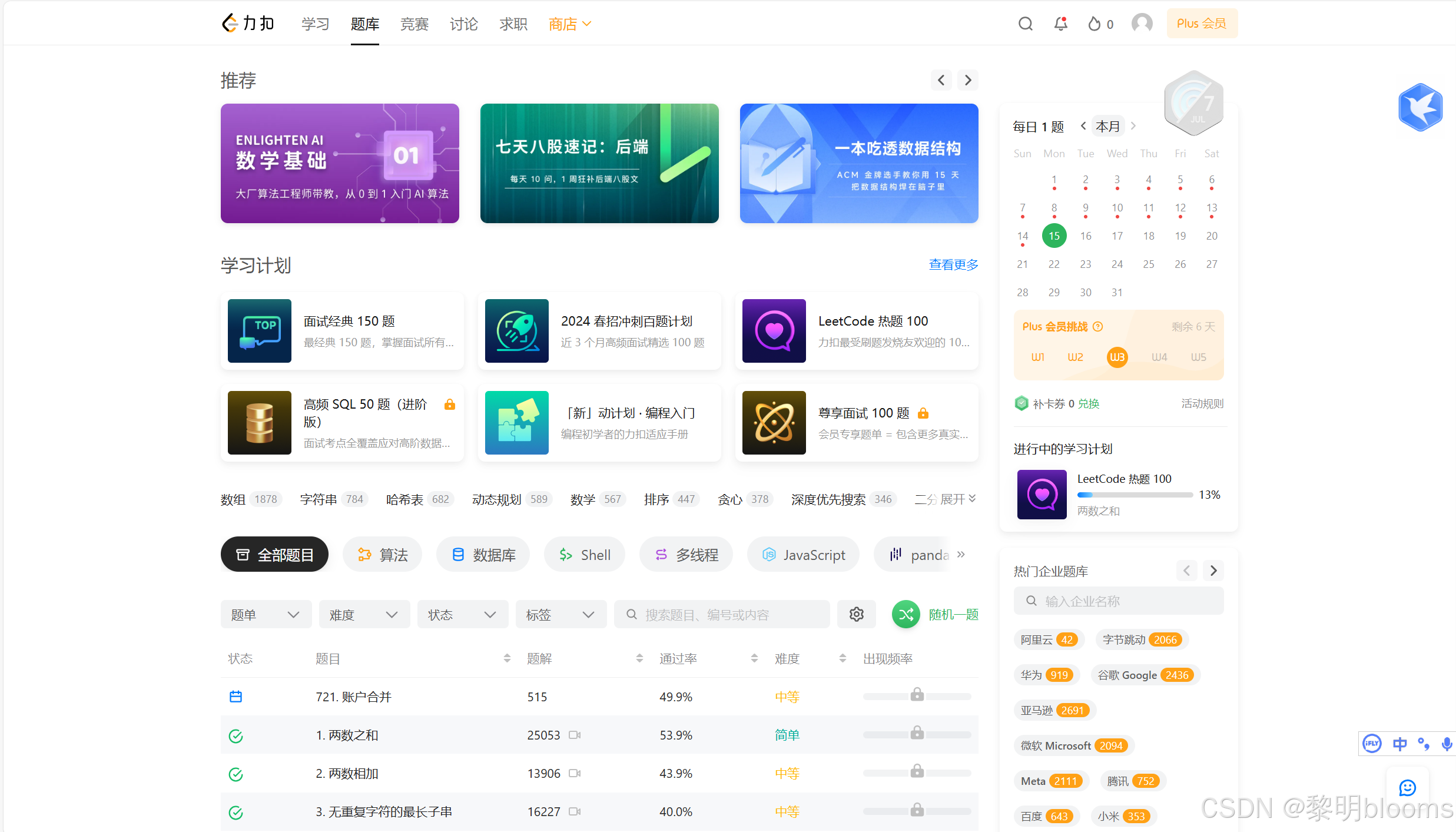Viewport: 1456px width, 832px height.
Task: Open the 学习 nav item
Action: pos(316,24)
